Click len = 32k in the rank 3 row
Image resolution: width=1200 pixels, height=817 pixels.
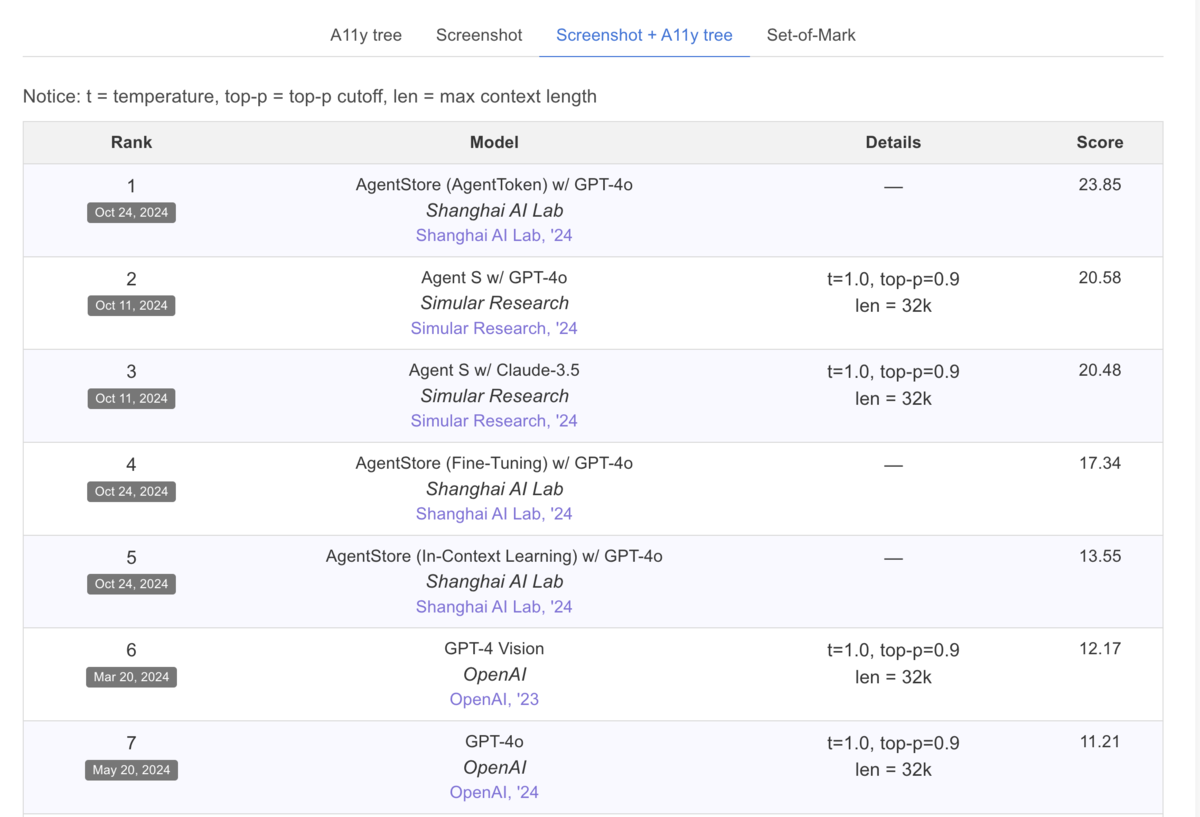click(893, 398)
